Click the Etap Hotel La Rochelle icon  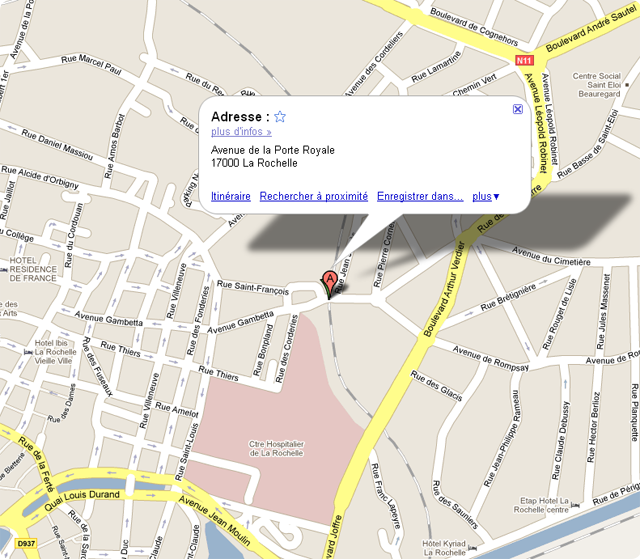point(575,505)
